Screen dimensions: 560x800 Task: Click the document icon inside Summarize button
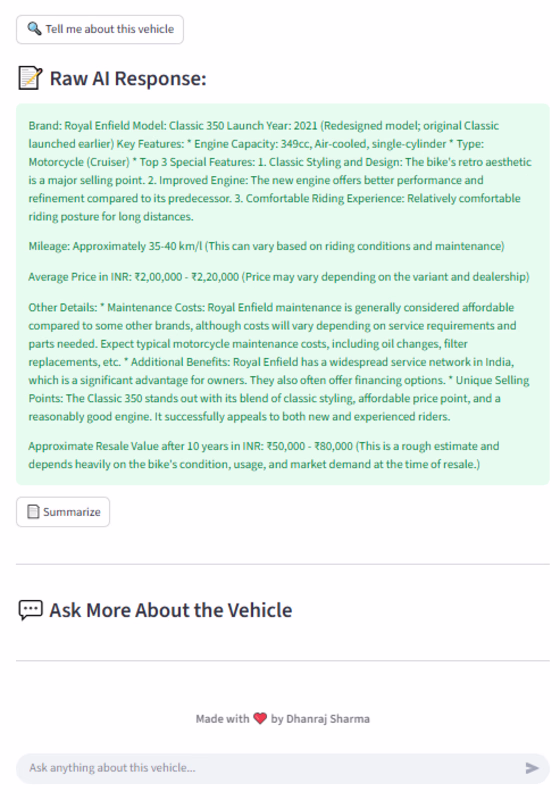coord(33,511)
